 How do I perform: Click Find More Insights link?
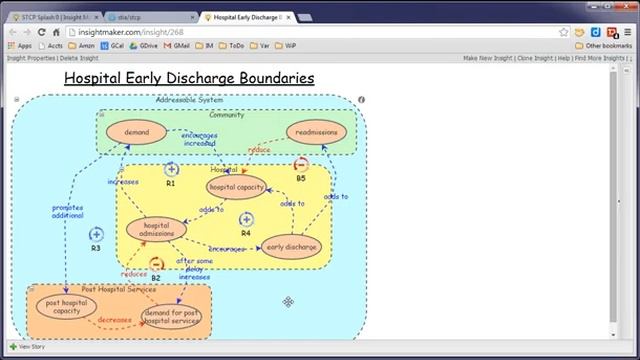(600, 58)
